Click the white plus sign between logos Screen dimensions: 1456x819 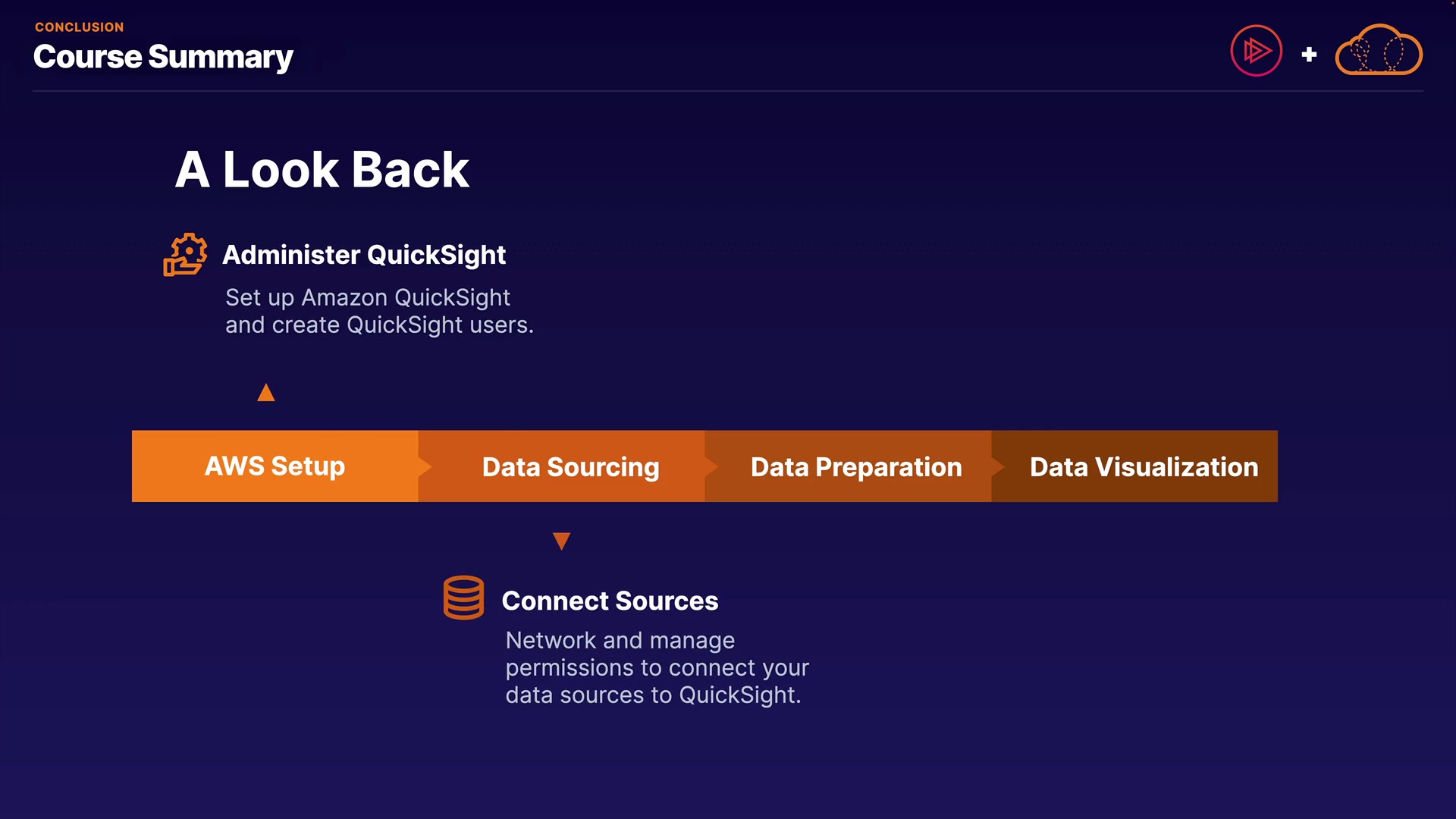tap(1309, 55)
